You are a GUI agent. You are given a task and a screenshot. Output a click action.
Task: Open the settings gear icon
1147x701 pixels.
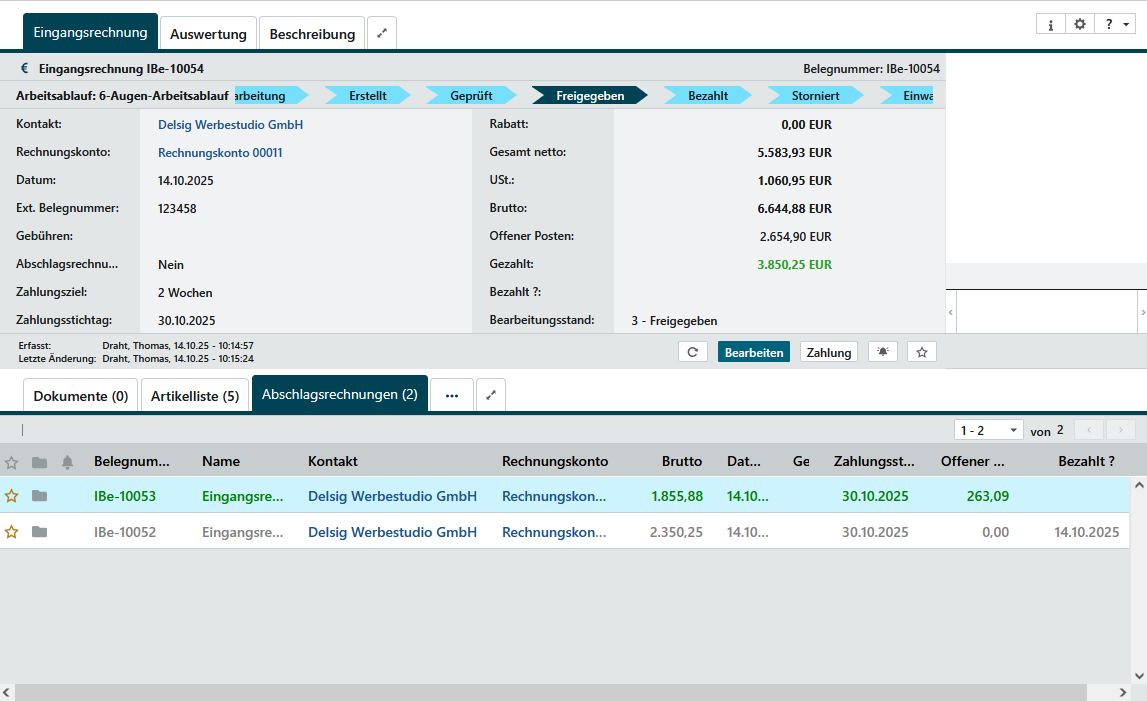[x=1079, y=25]
